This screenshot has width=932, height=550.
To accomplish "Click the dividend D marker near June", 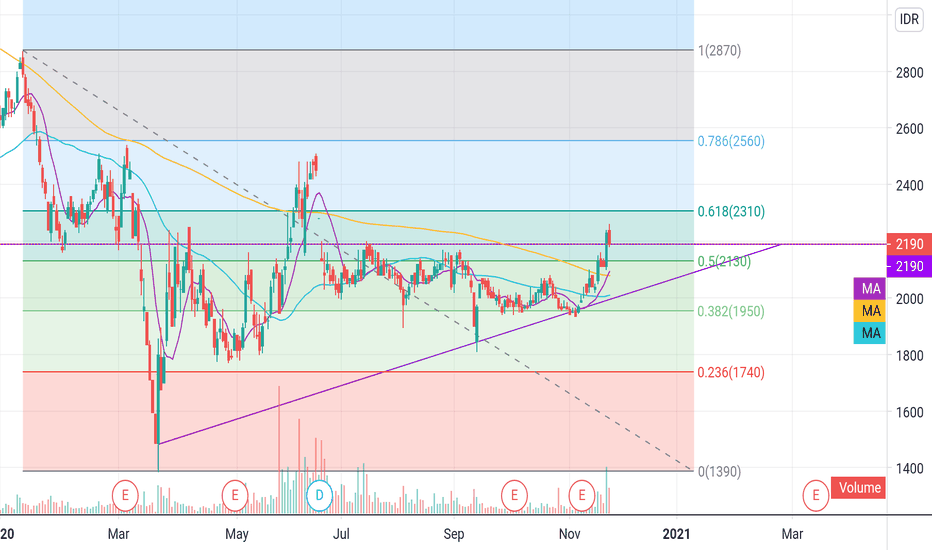I will [319, 495].
